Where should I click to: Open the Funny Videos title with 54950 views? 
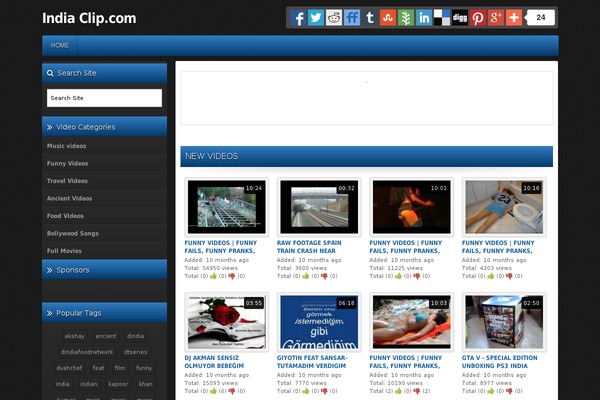click(221, 247)
